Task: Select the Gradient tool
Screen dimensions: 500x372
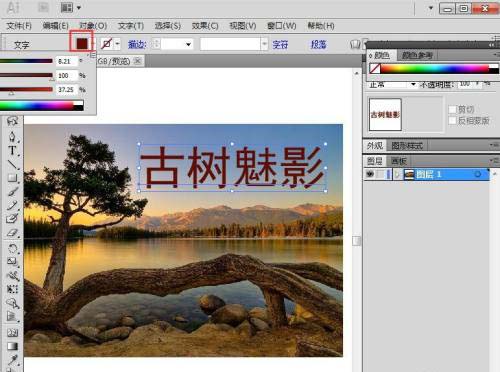Action: coord(12,346)
